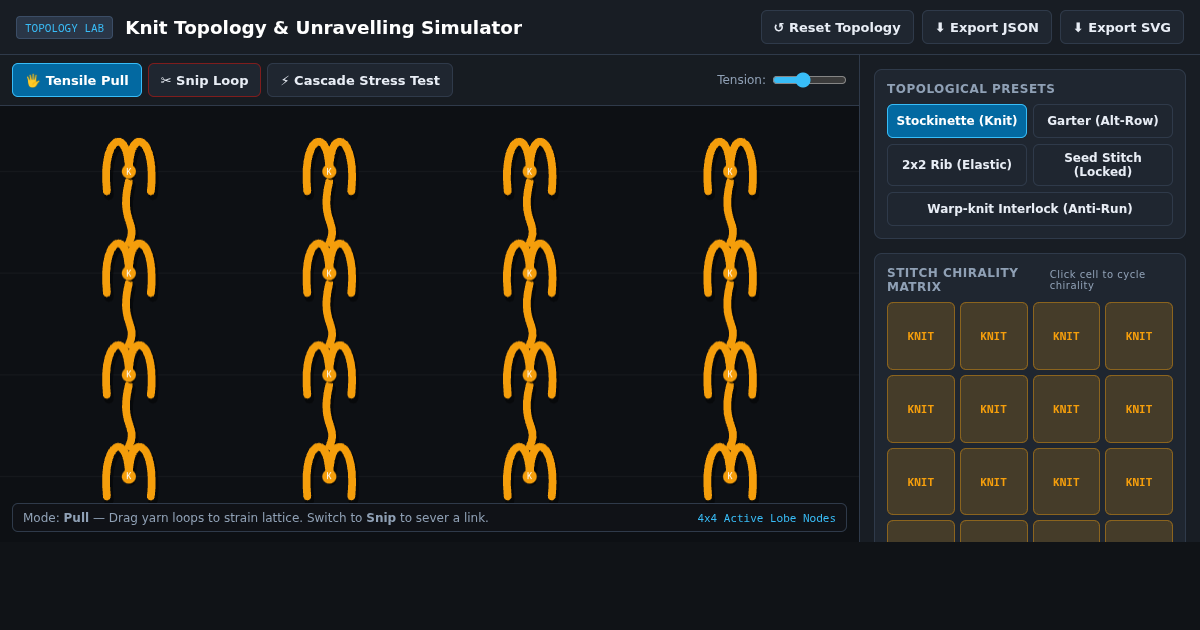
Task: Export the topology as JSON
Action: point(986,27)
